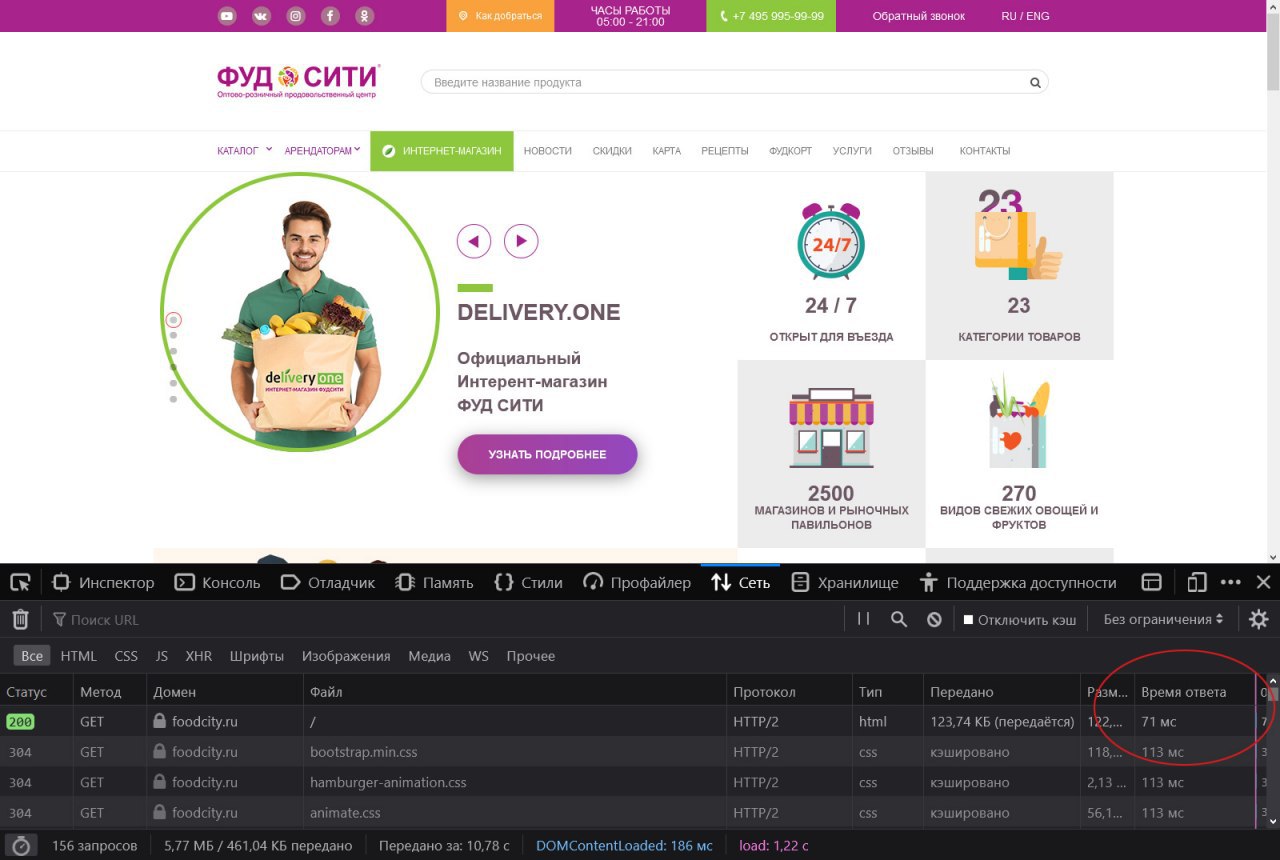Image resolution: width=1280 pixels, height=860 pixels.
Task: Go to previous slide with left arrow
Action: coord(474,241)
